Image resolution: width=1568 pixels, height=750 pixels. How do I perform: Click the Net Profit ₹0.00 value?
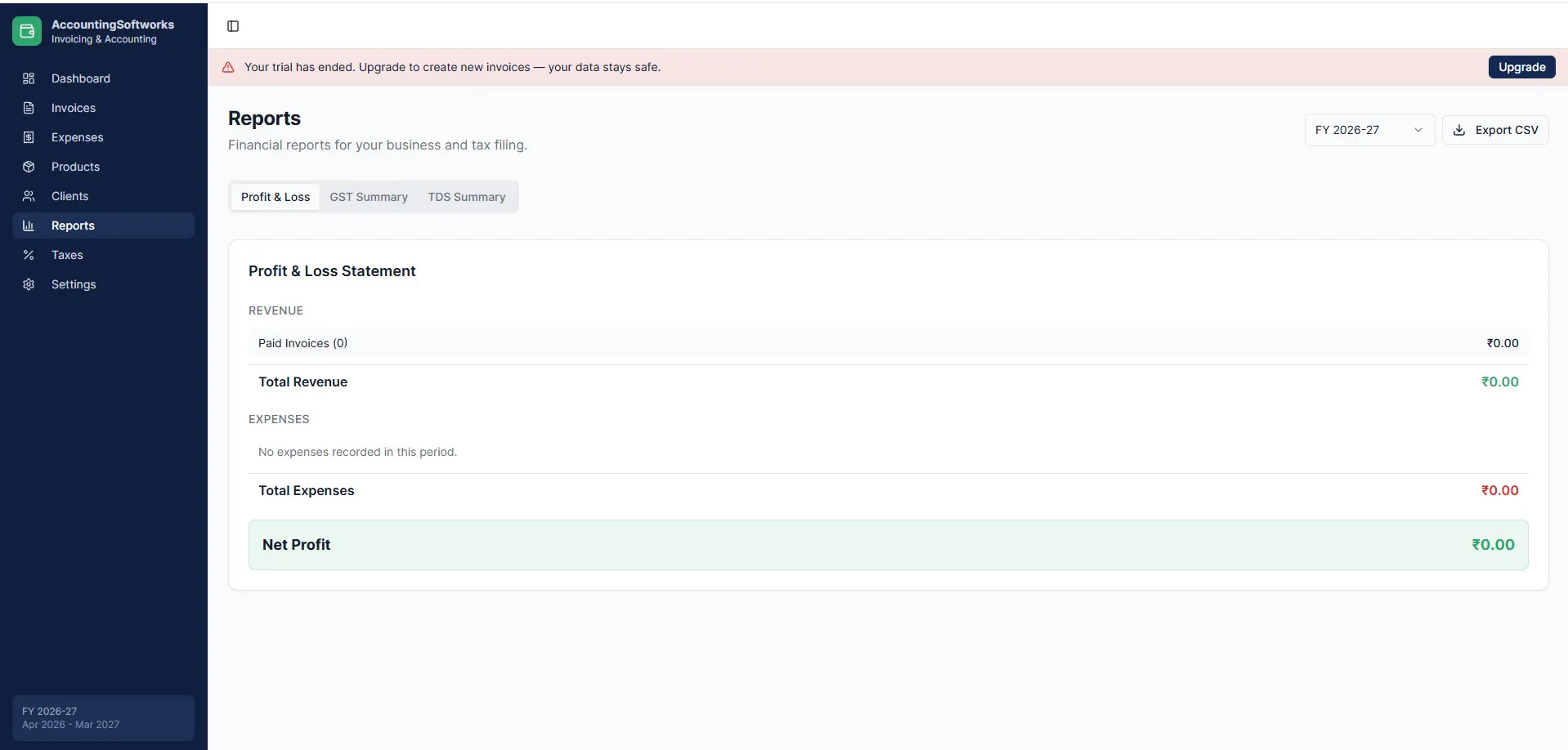click(x=1493, y=545)
